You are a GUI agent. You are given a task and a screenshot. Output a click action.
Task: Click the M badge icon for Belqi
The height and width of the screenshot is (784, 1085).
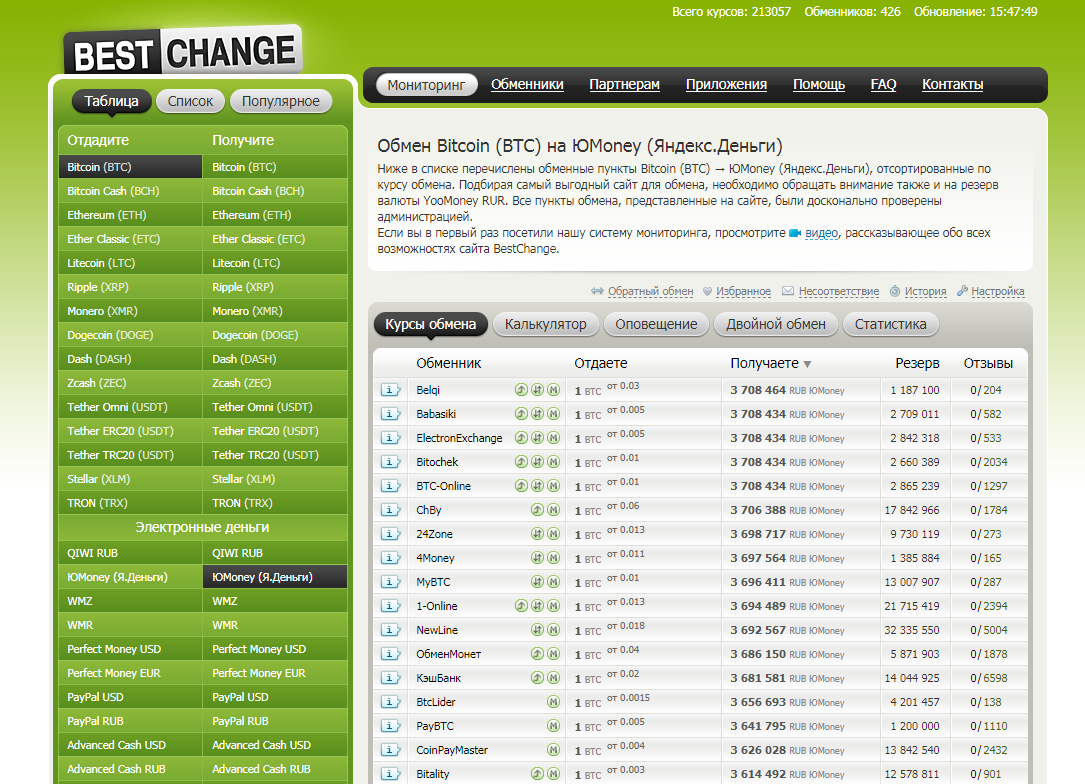554,390
